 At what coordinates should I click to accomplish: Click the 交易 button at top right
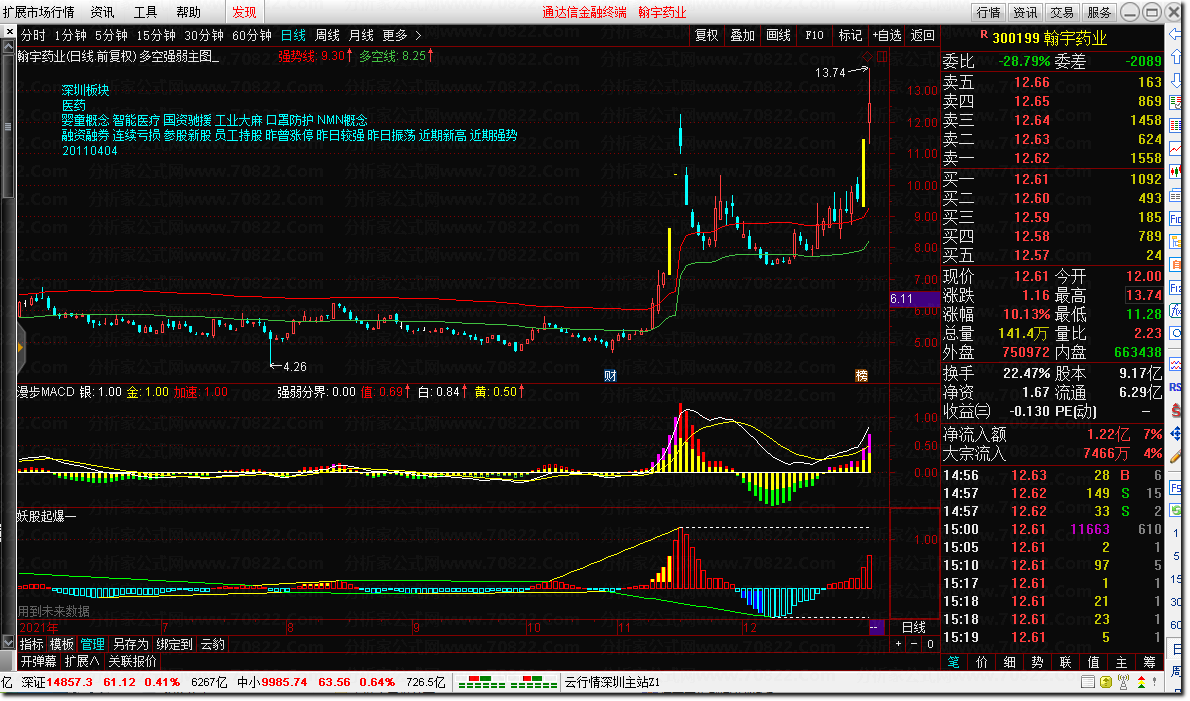1062,12
